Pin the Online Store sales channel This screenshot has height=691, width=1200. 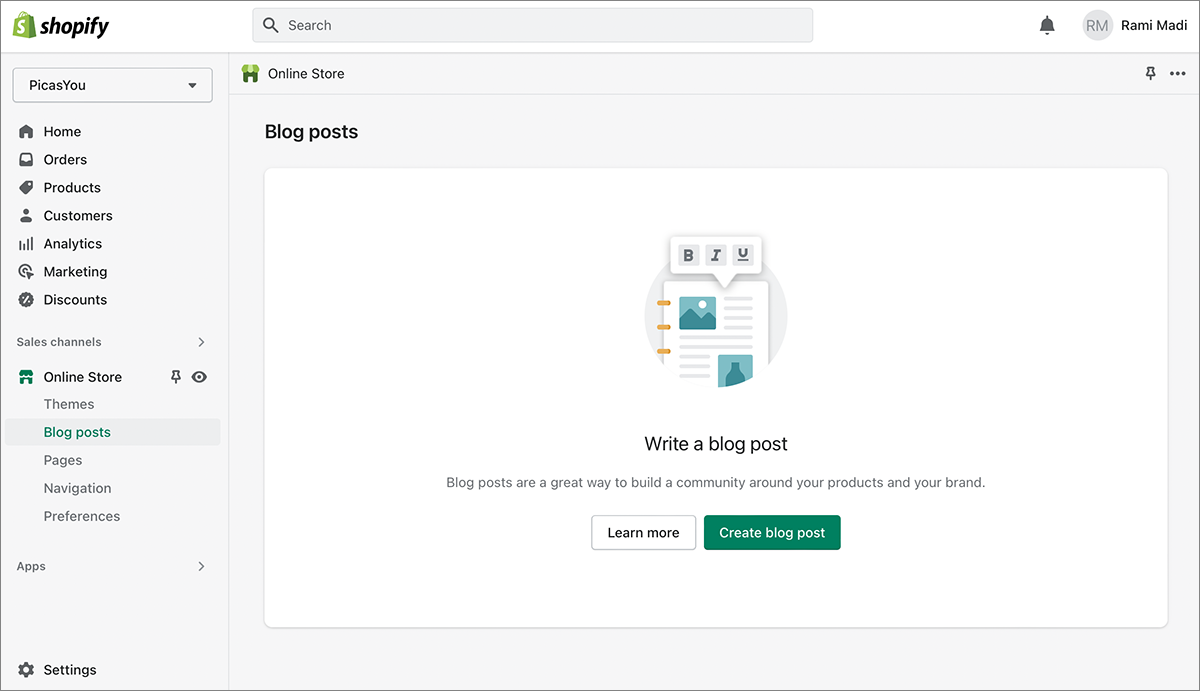(x=175, y=376)
